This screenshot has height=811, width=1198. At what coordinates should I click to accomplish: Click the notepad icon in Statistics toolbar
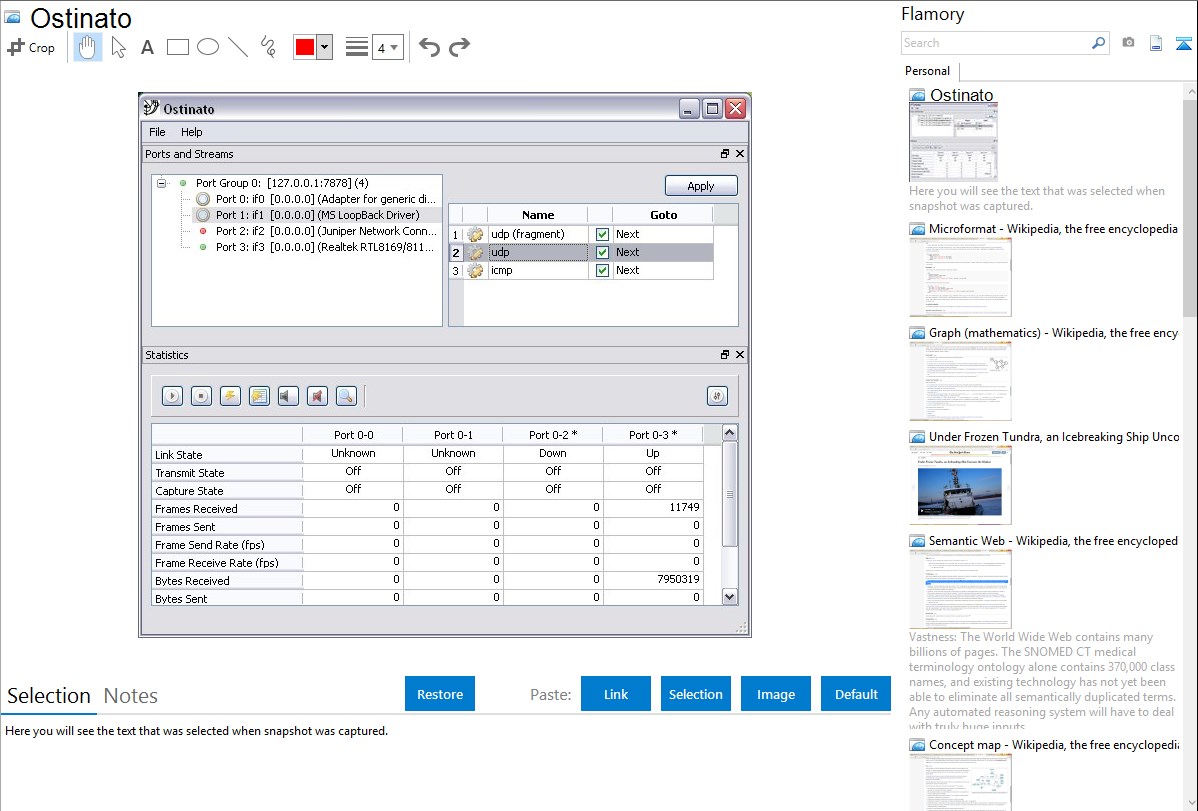tap(259, 396)
